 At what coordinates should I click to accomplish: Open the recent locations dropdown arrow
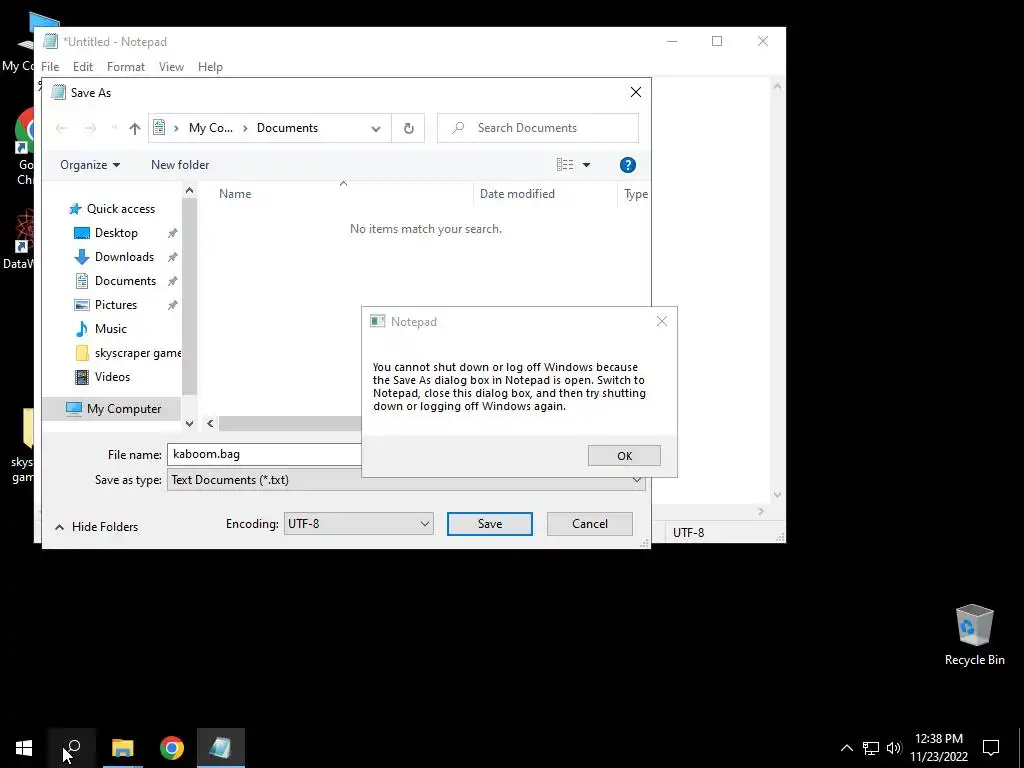(x=114, y=129)
